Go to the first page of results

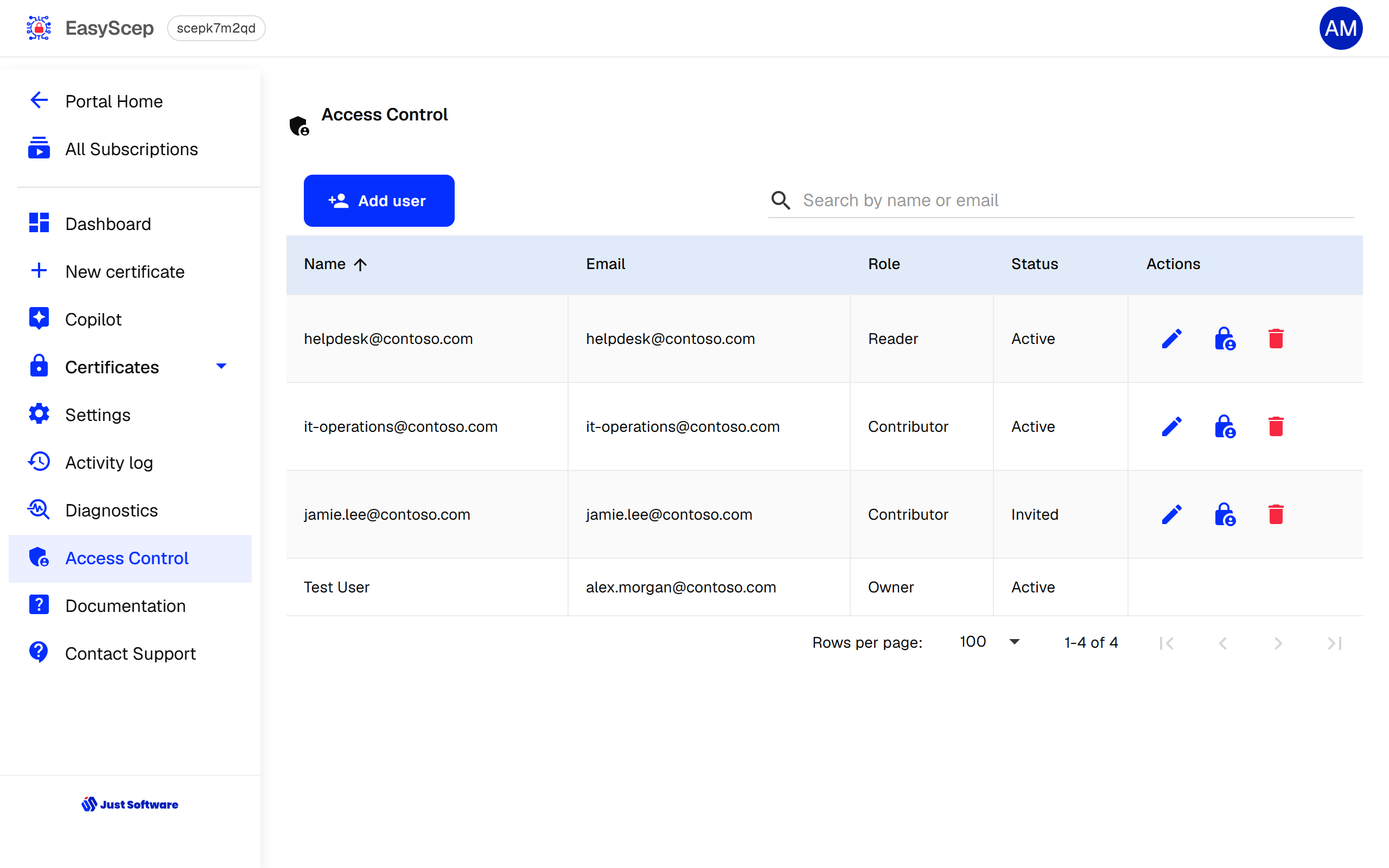click(1167, 643)
